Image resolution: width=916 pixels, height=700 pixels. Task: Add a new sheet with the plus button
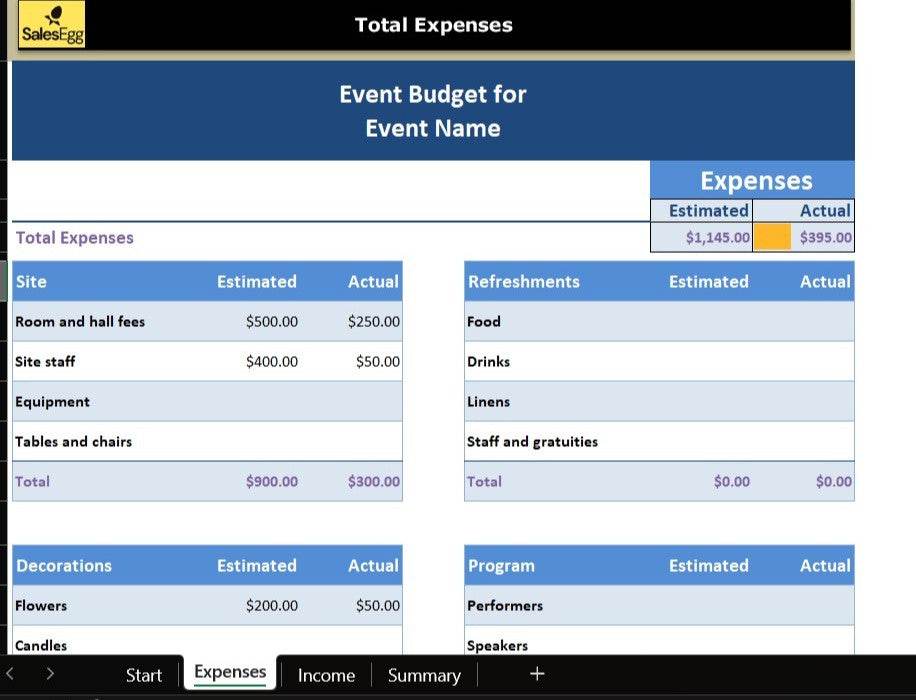pyautogui.click(x=537, y=674)
